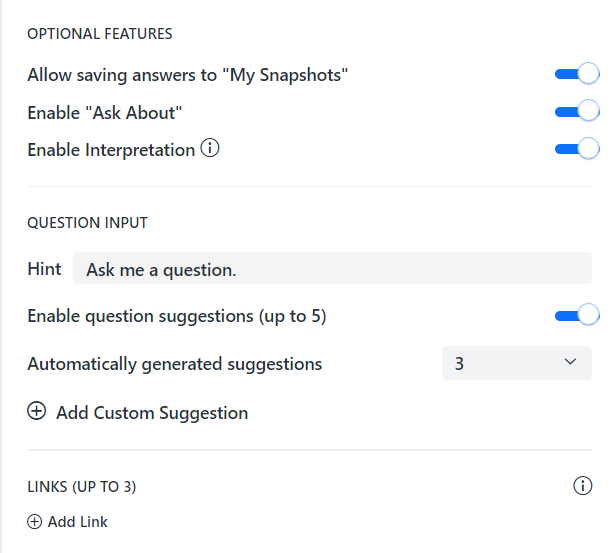Switch off question suggestions toggle

click(576, 316)
